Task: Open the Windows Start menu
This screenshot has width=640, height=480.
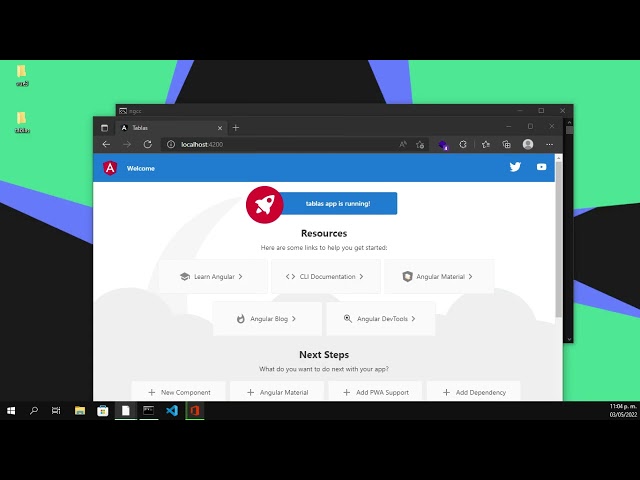Action: click(11, 411)
